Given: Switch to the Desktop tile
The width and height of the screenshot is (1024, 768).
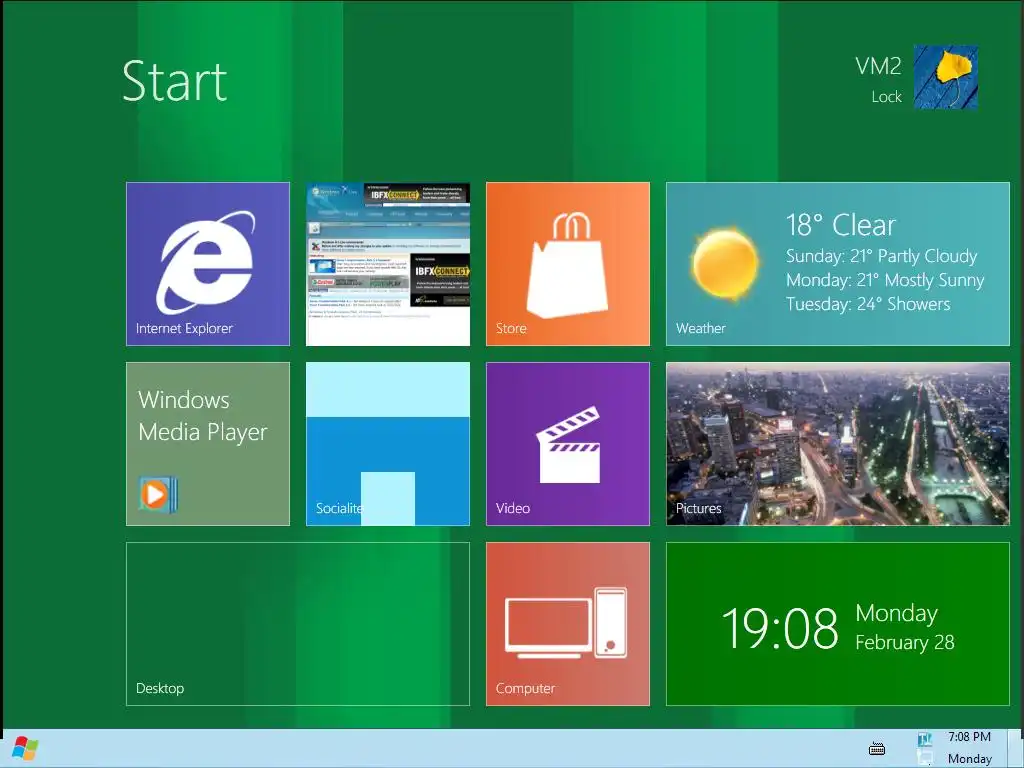Looking at the screenshot, I should 298,624.
